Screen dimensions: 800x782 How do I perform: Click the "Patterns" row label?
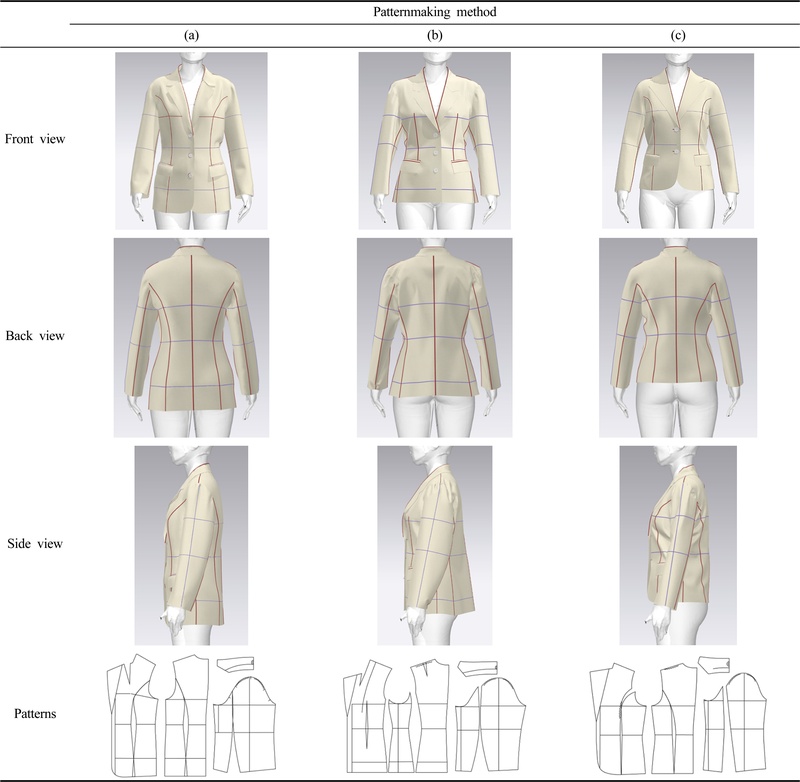click(35, 714)
